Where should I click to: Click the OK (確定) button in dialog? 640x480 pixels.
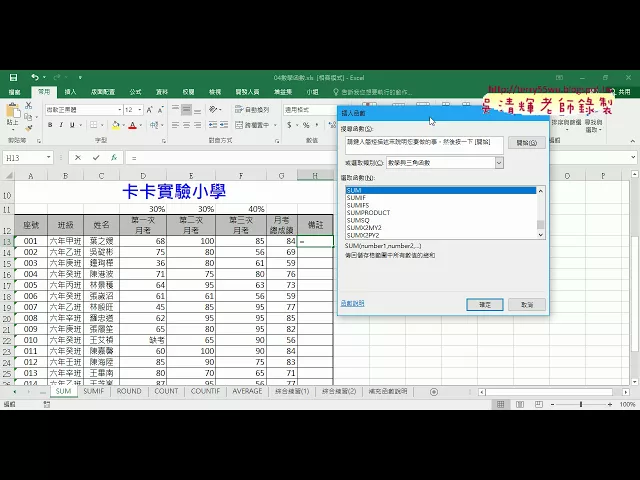(x=485, y=305)
